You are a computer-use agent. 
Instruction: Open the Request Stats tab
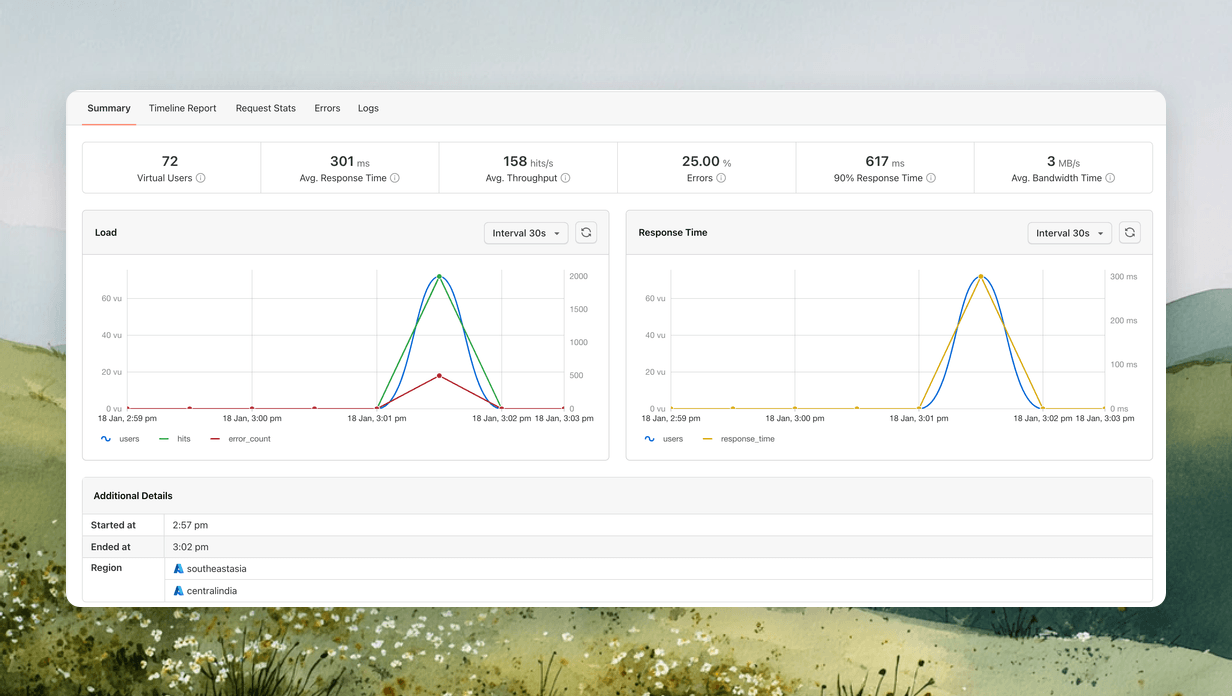(266, 108)
